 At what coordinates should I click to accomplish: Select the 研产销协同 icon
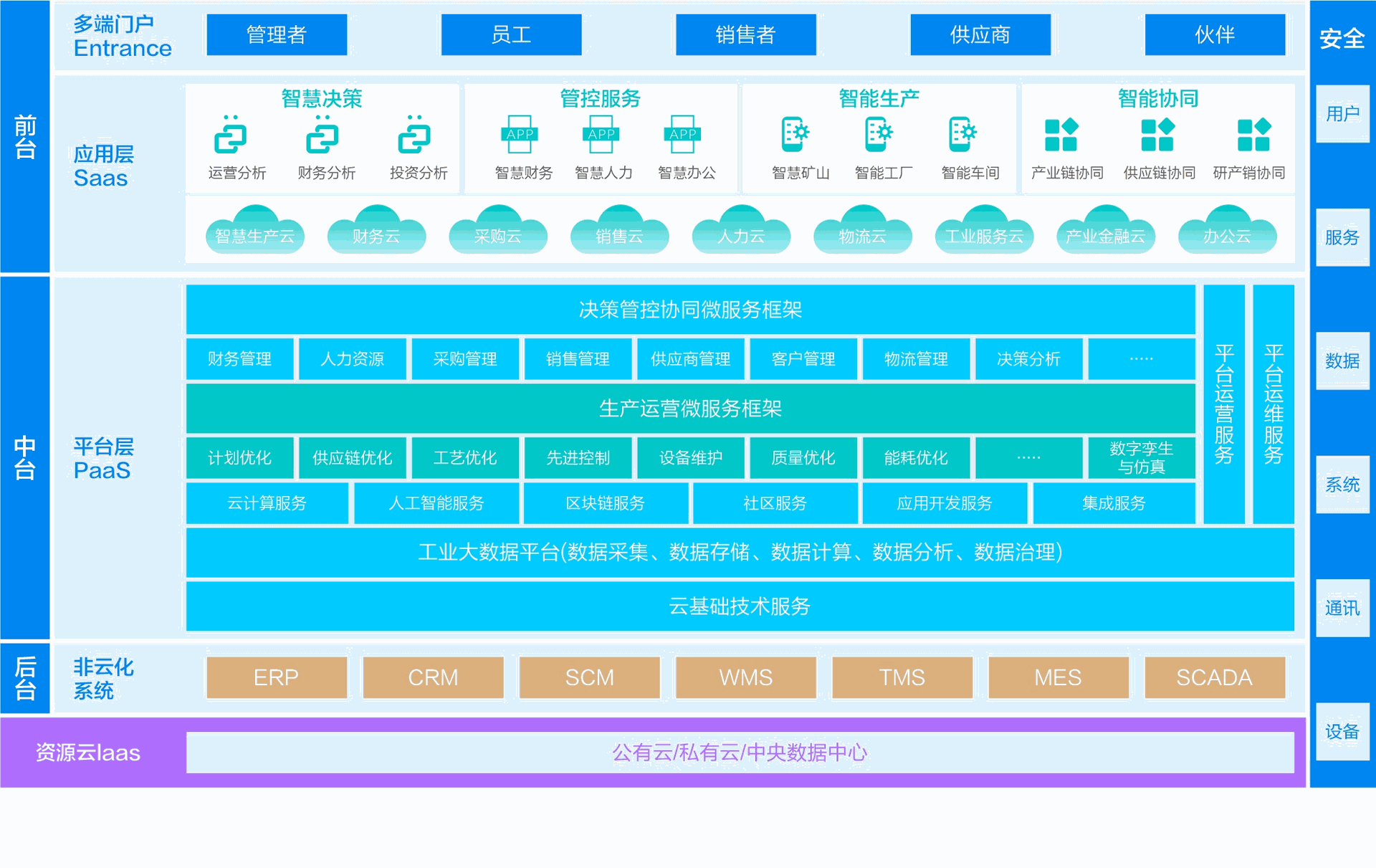pyautogui.click(x=1254, y=135)
